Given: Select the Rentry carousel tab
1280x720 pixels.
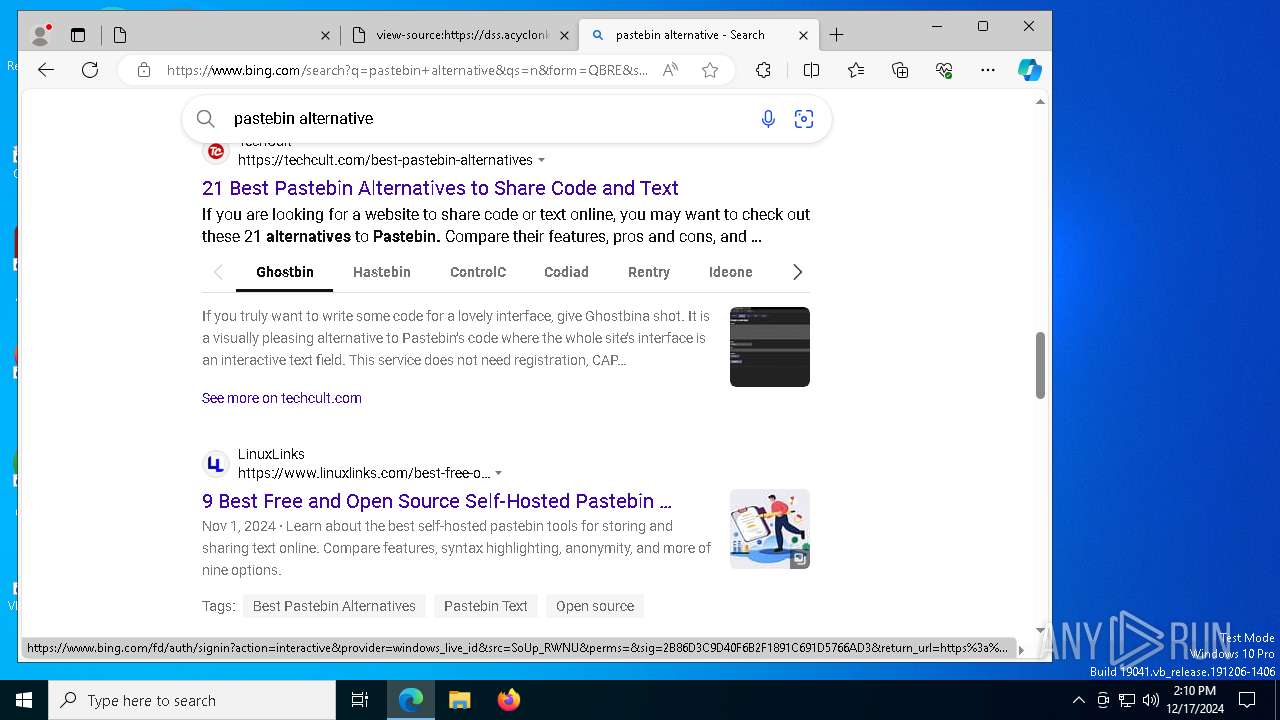Looking at the screenshot, I should (649, 272).
